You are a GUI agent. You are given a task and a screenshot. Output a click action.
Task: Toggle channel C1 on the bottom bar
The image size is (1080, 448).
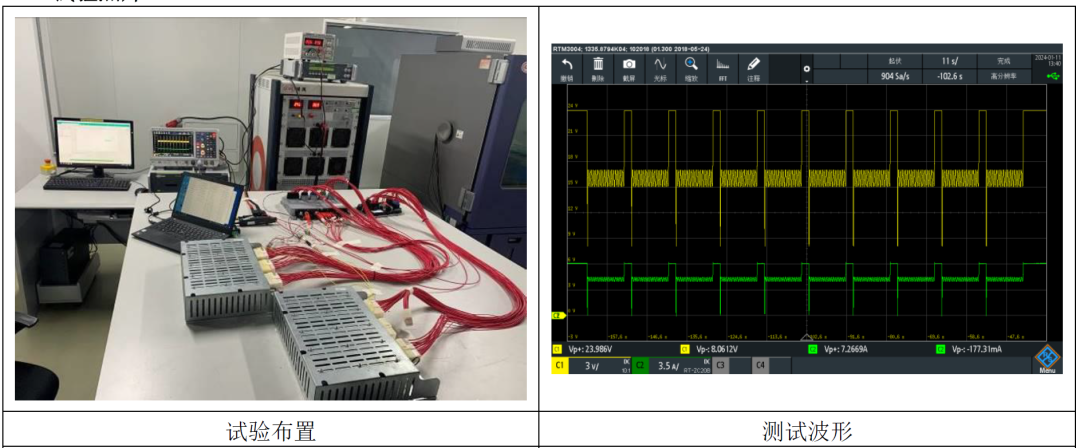point(561,366)
